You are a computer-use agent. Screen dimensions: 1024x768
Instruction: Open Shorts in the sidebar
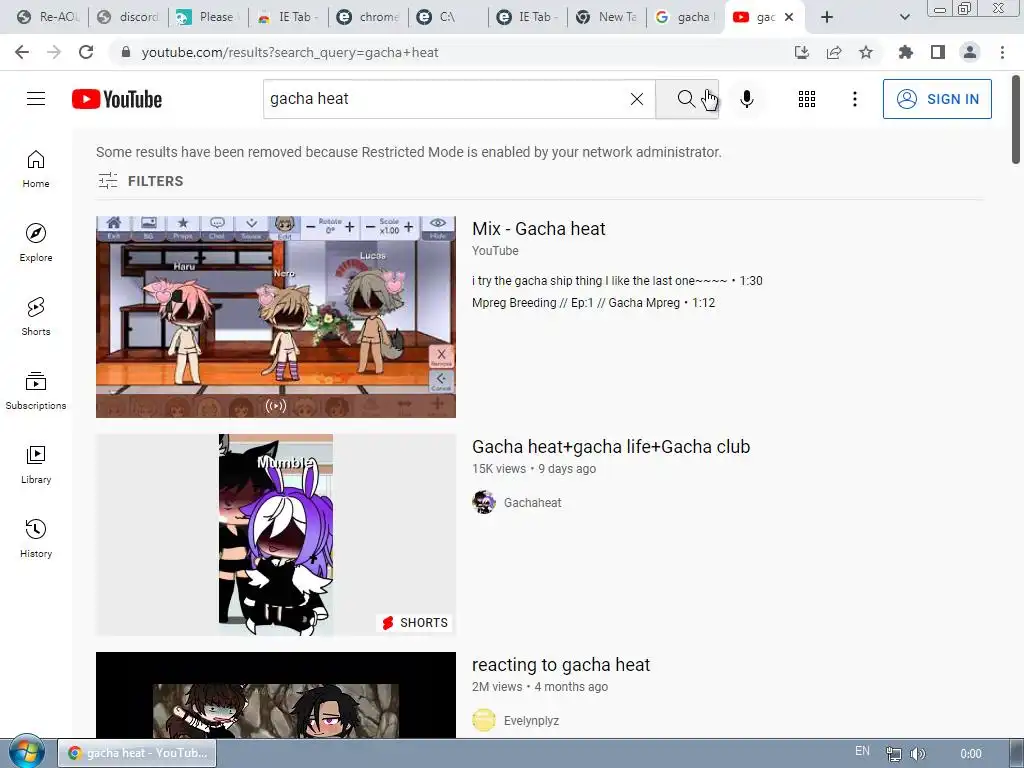pos(36,316)
